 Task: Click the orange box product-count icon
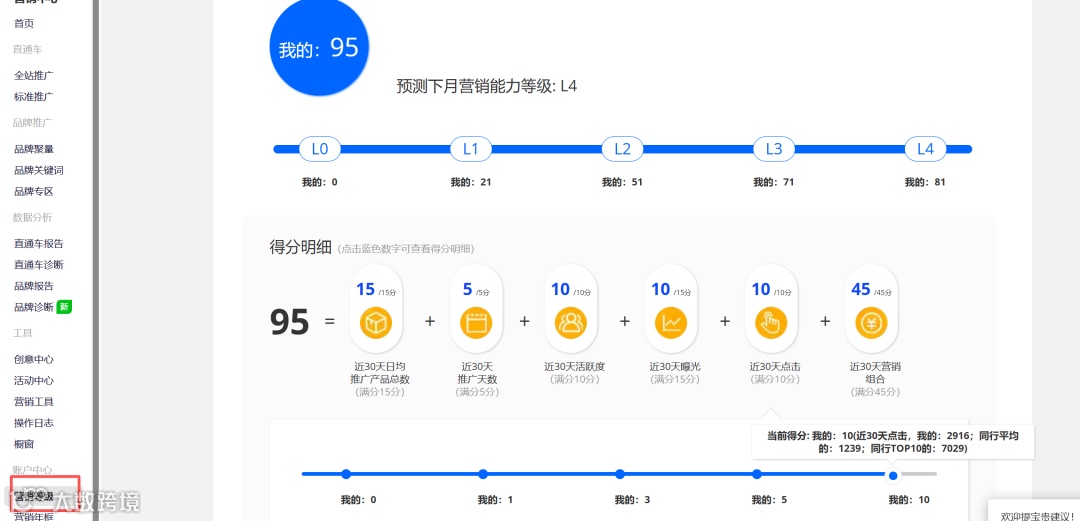coord(375,323)
